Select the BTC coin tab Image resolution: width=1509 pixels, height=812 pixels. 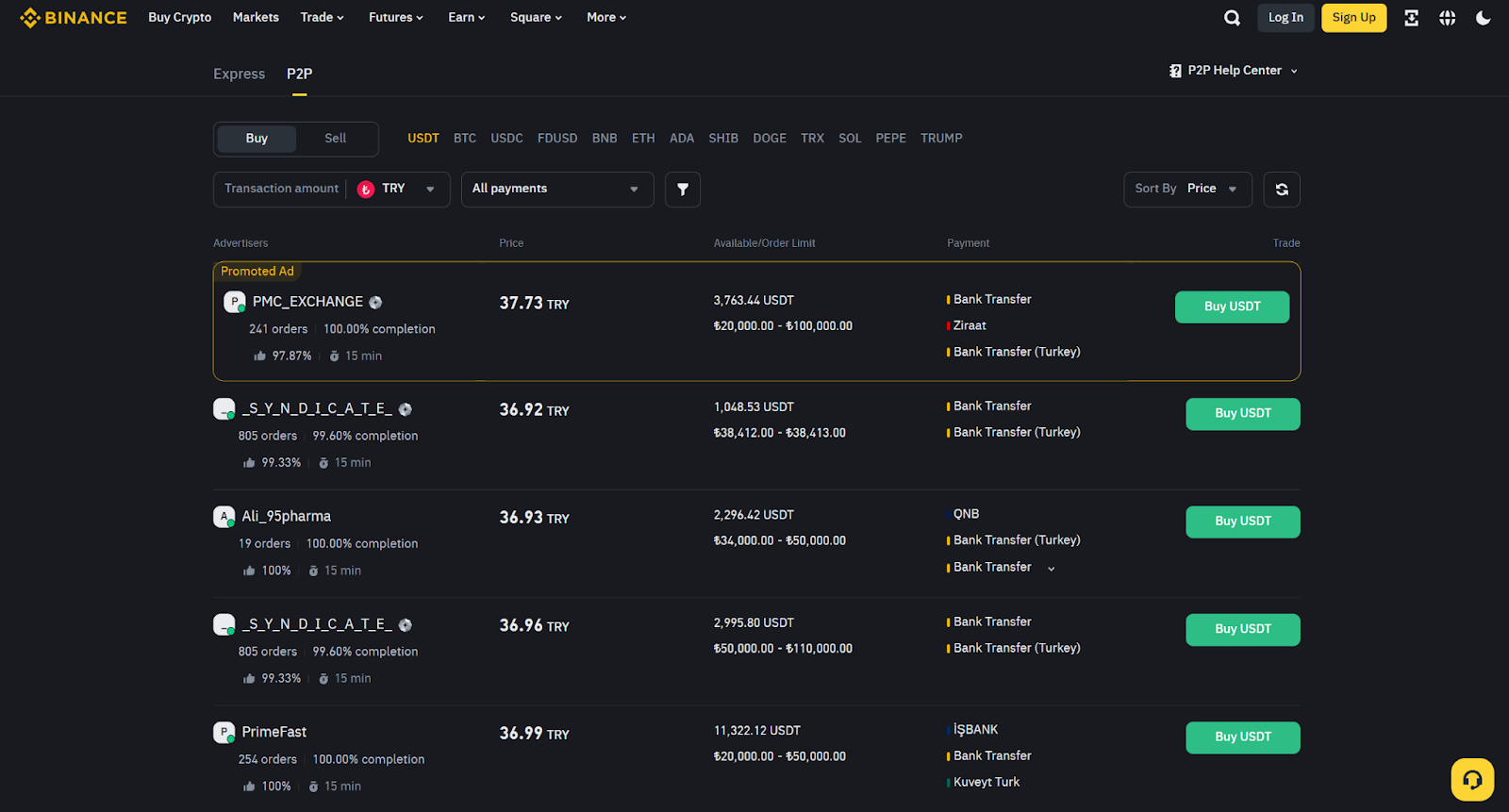465,139
